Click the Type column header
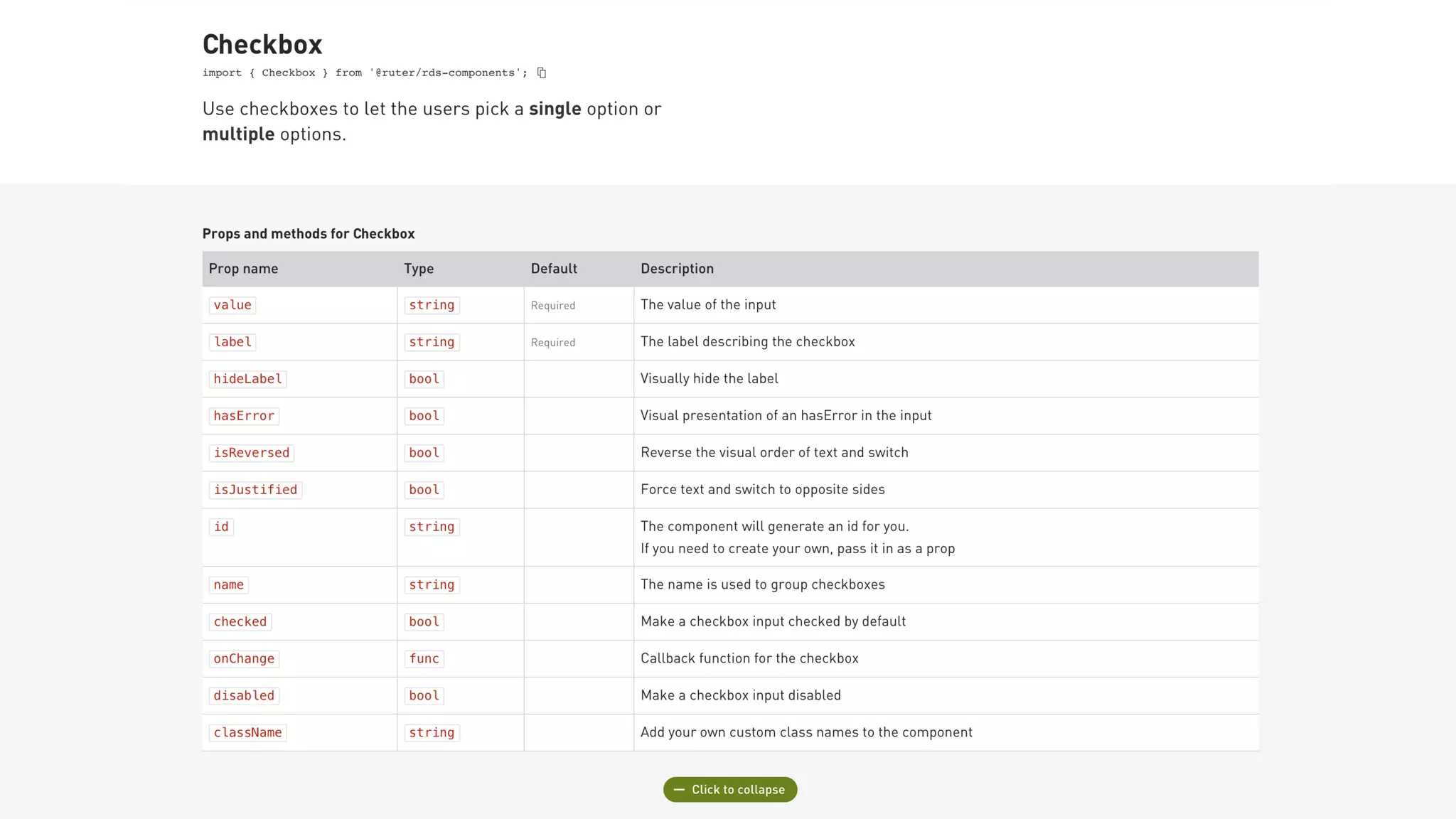This screenshot has width=1456, height=819. (419, 269)
